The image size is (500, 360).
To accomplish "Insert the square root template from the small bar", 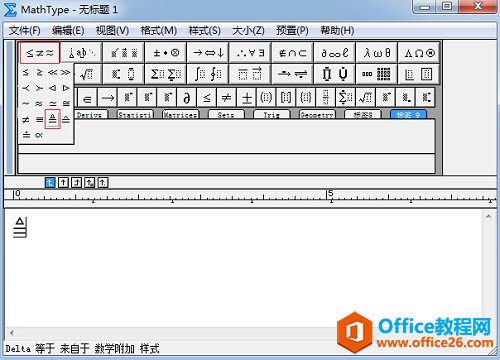I will 365,98.
